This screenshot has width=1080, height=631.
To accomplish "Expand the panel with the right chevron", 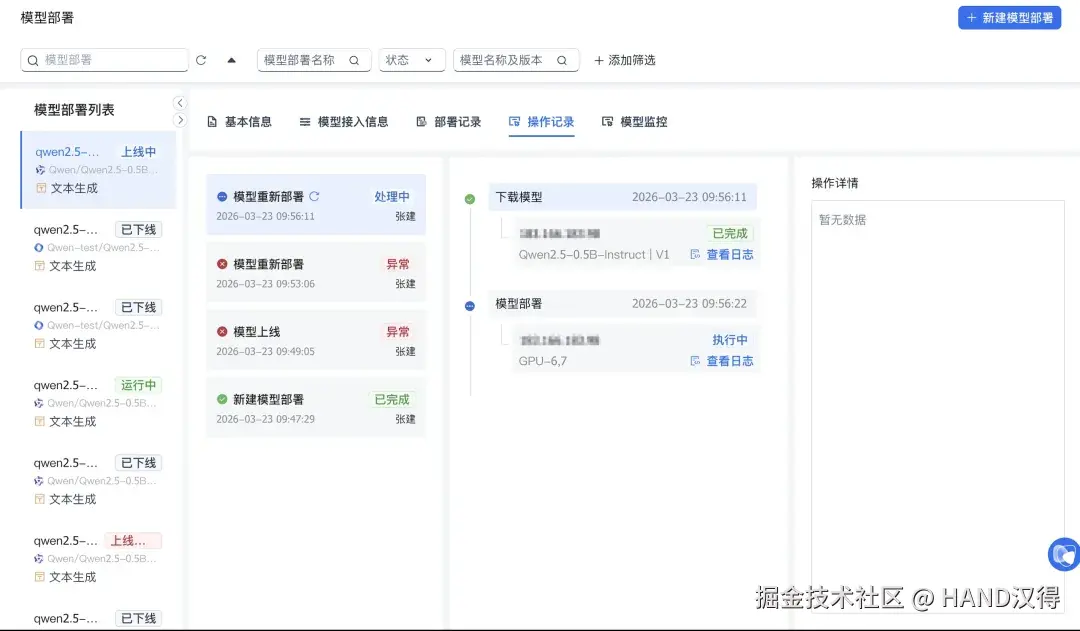I will [180, 120].
